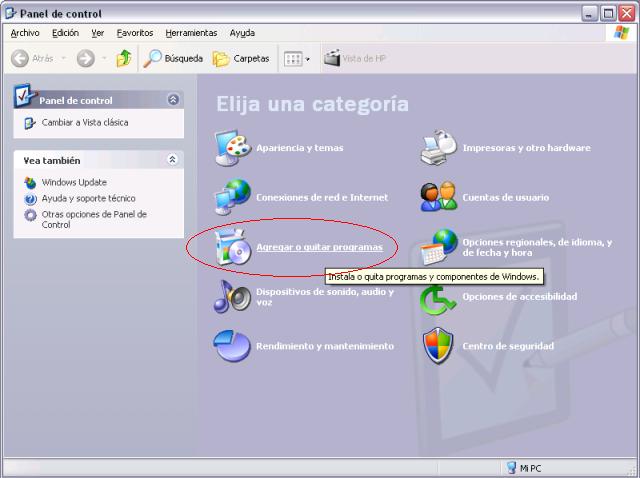Open the Favoritos menu

click(135, 33)
